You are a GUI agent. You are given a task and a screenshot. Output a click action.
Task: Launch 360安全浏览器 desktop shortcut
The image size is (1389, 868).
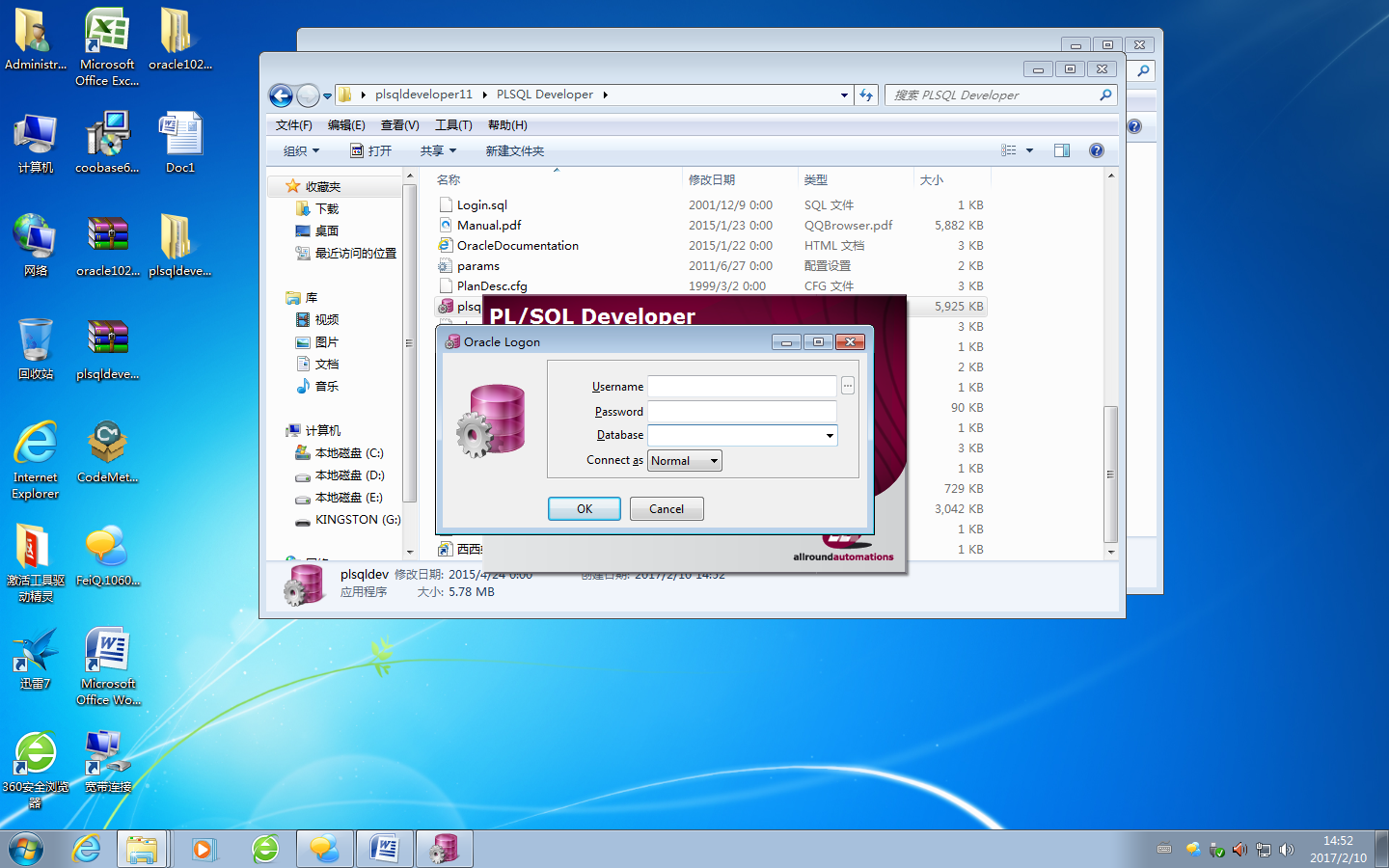pos(35,770)
